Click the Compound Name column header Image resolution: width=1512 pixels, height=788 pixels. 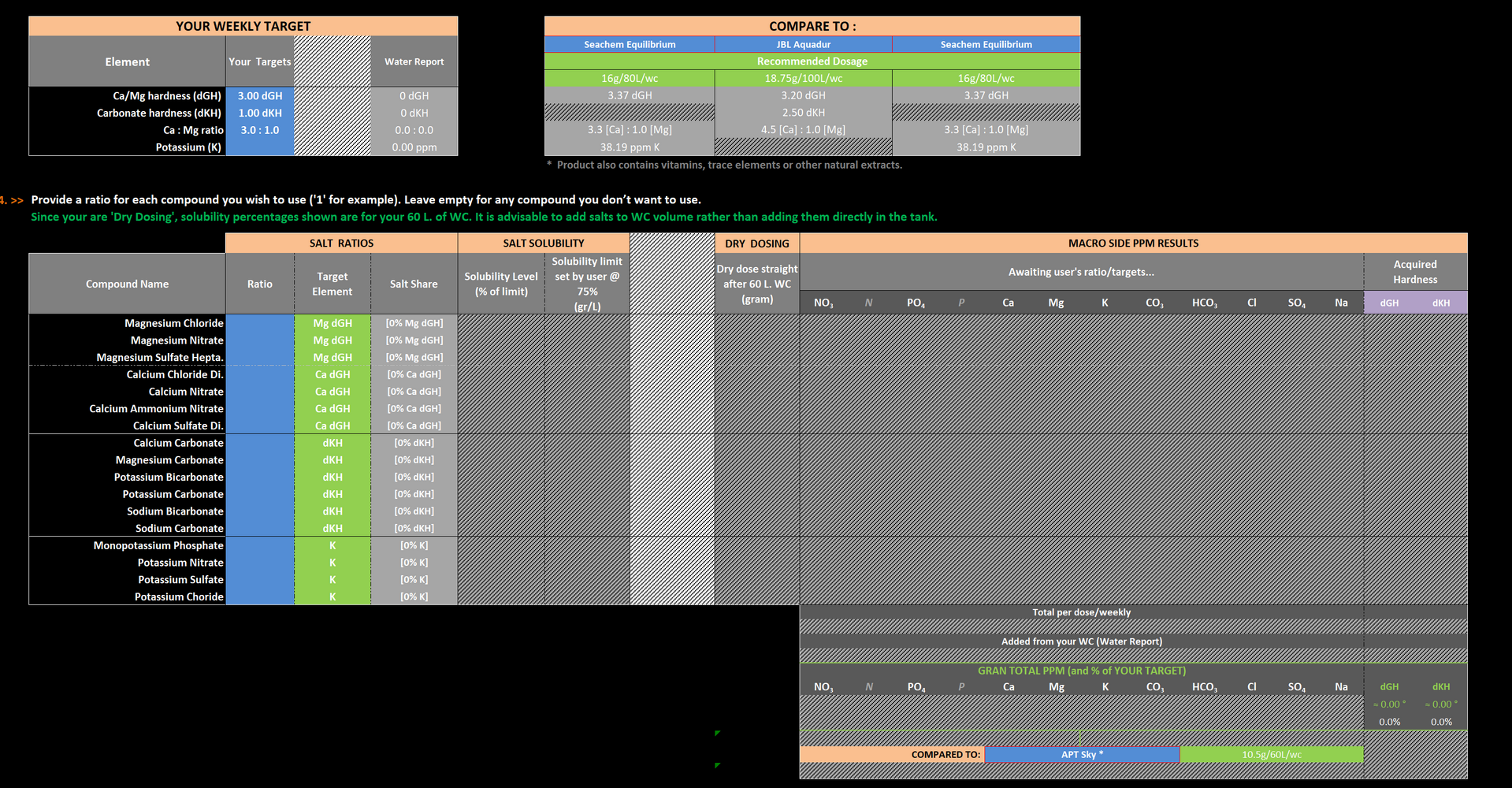[x=127, y=284]
